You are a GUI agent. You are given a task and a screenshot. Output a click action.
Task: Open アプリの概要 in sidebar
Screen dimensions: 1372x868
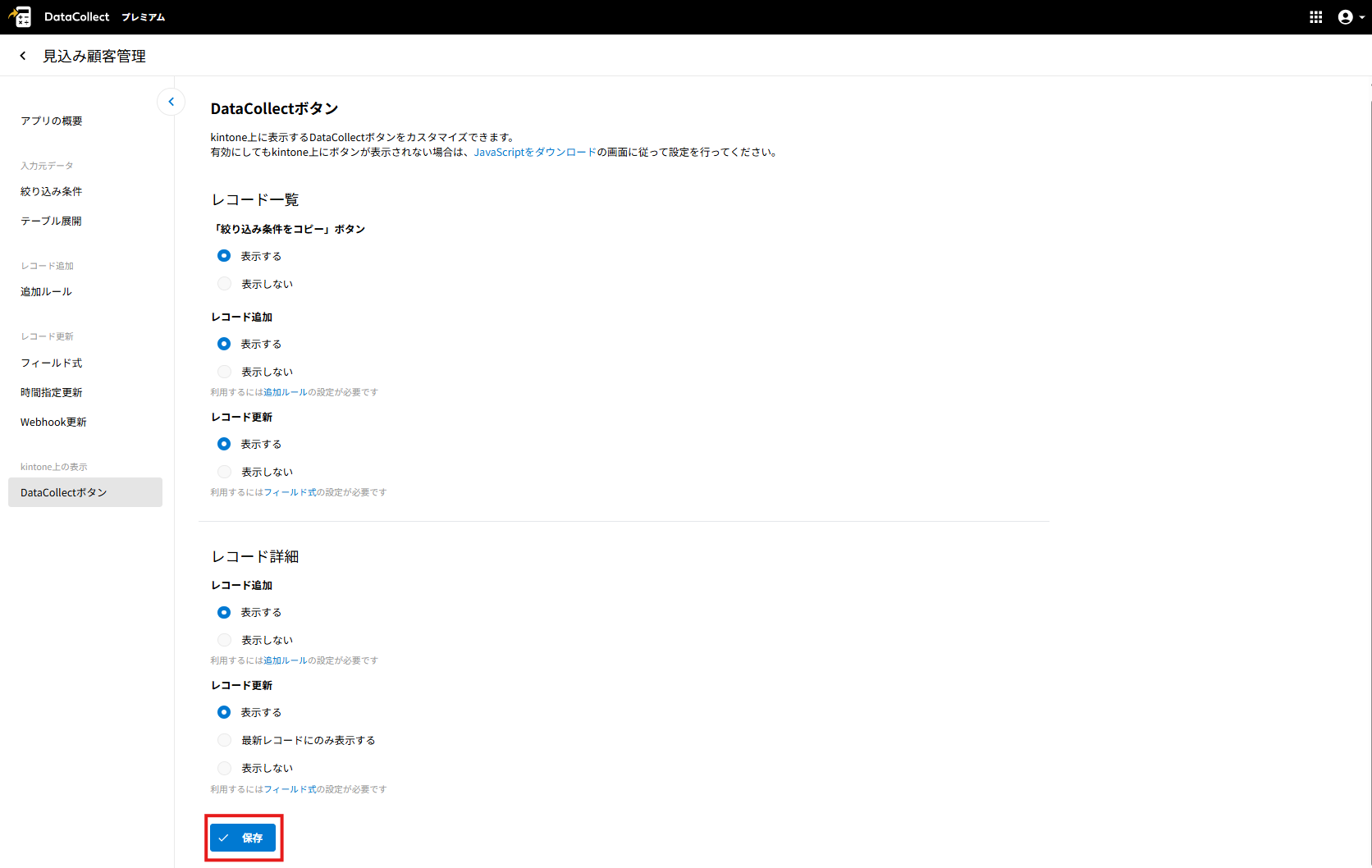tap(52, 121)
